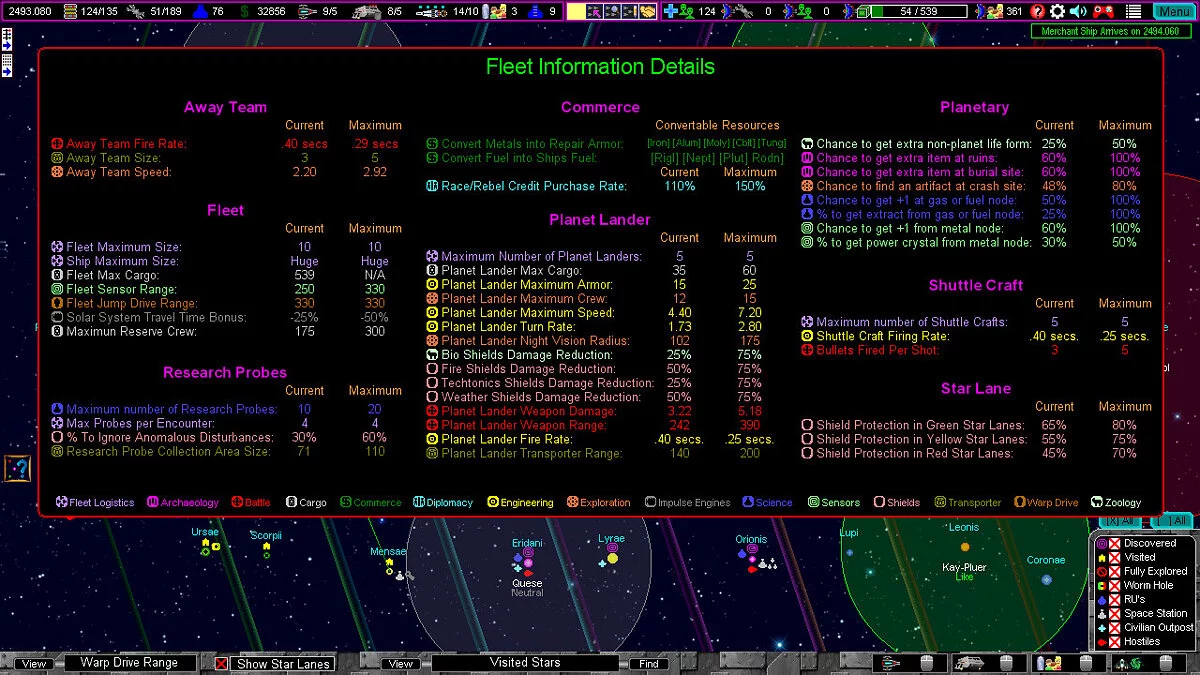The width and height of the screenshot is (1200, 675).
Task: Select the Coronae star on the map
Action: pos(1047,579)
